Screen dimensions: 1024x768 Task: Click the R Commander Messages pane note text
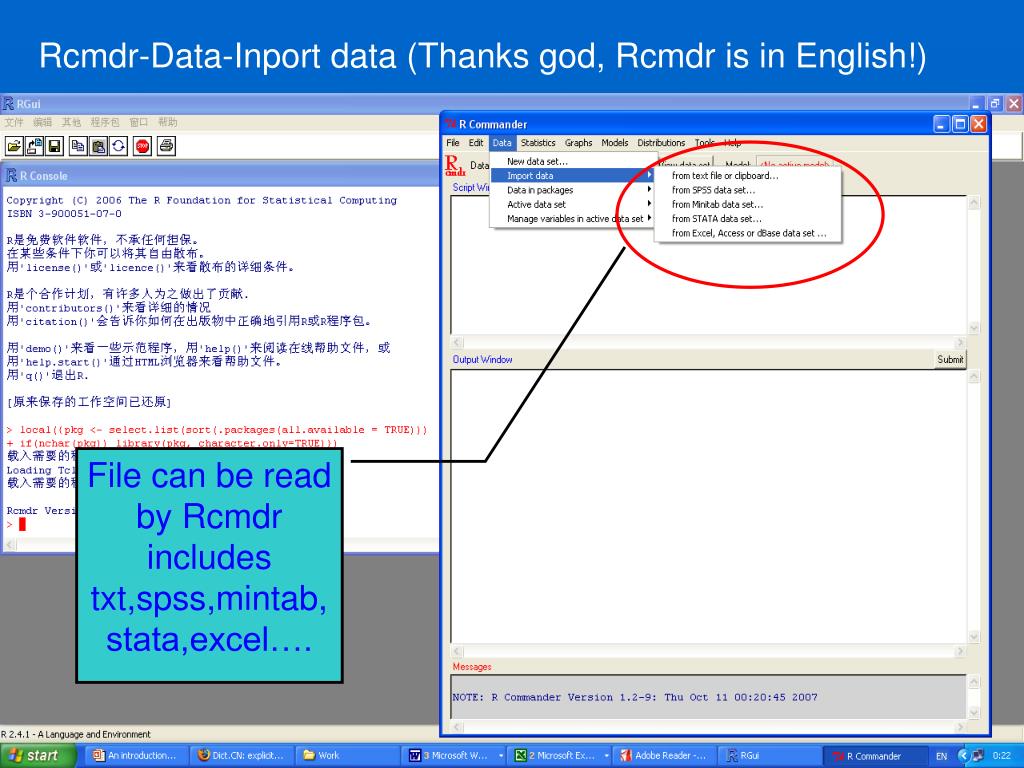pos(635,697)
